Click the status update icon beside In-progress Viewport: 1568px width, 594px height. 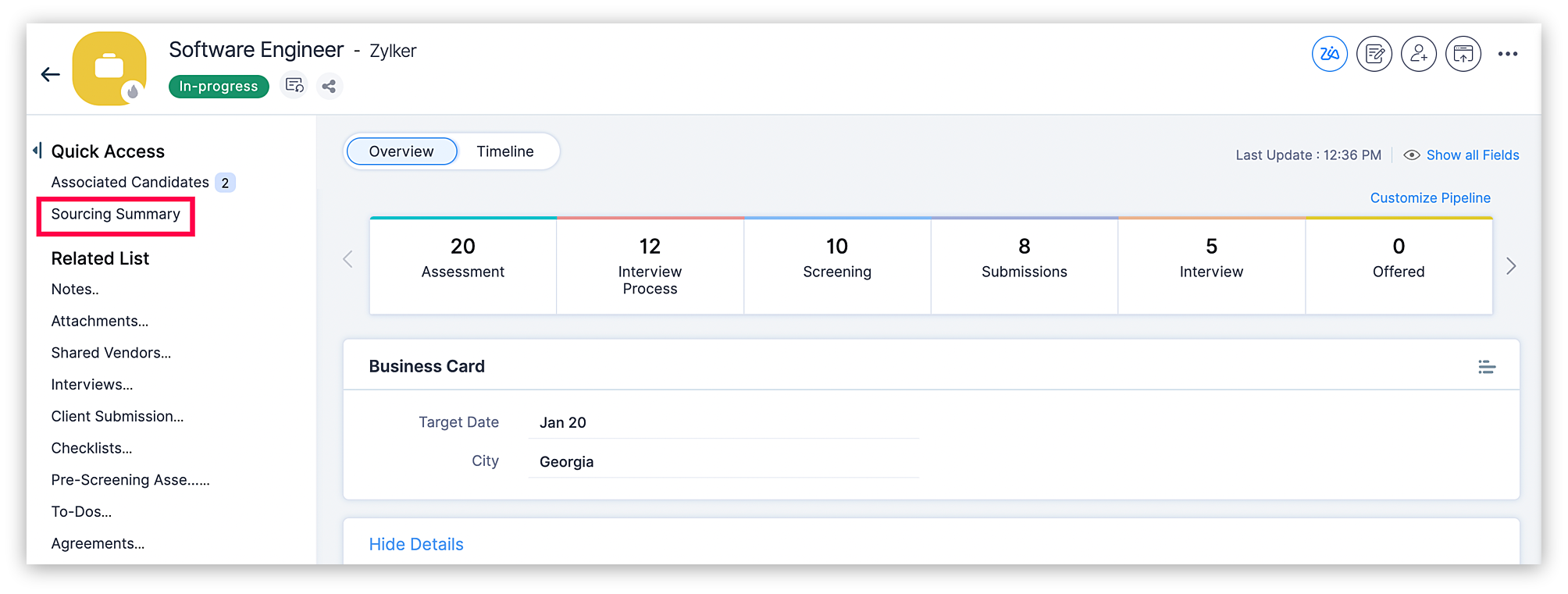pyautogui.click(x=294, y=85)
